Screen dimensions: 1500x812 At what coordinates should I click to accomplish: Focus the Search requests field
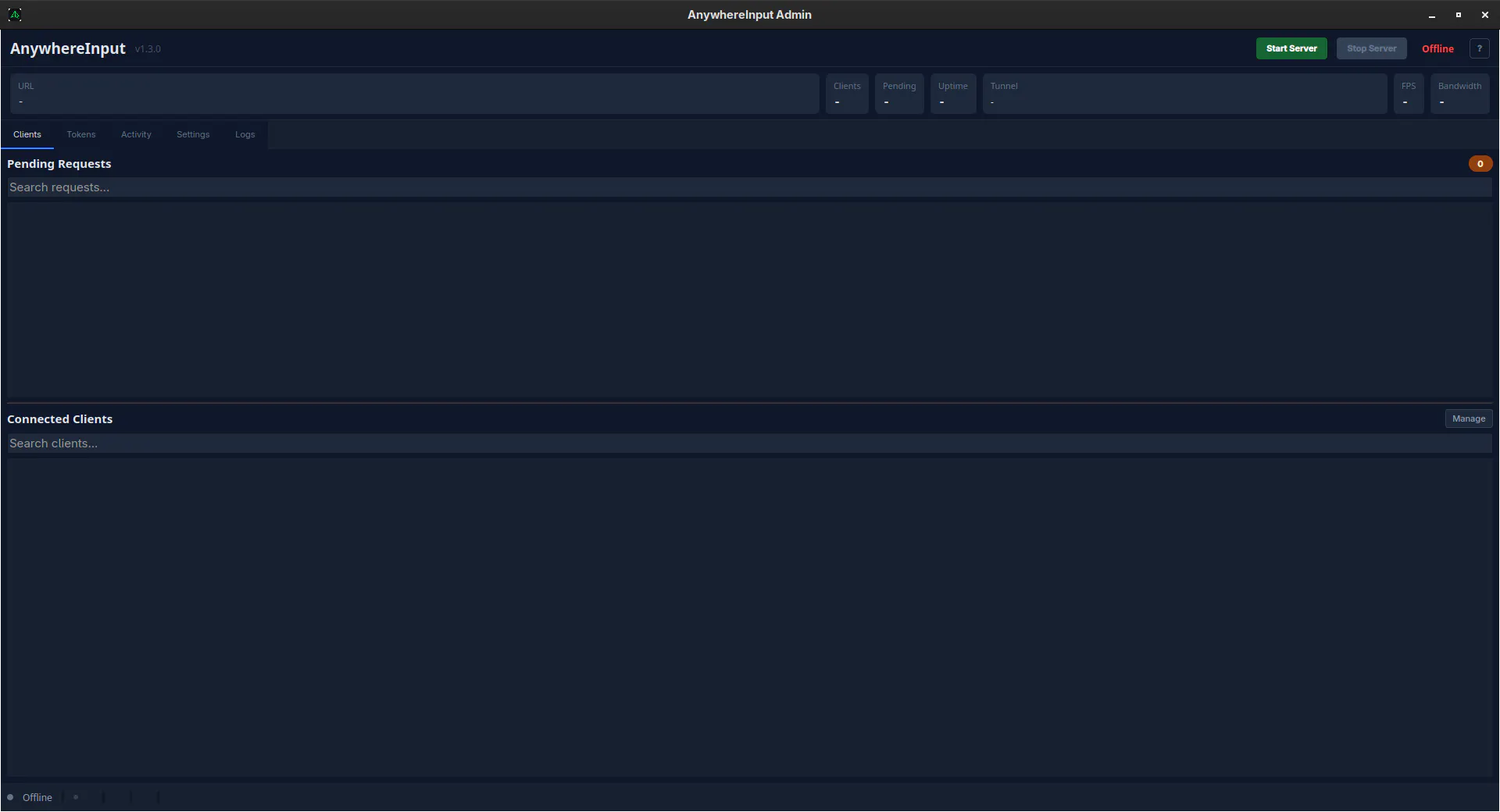(x=750, y=187)
